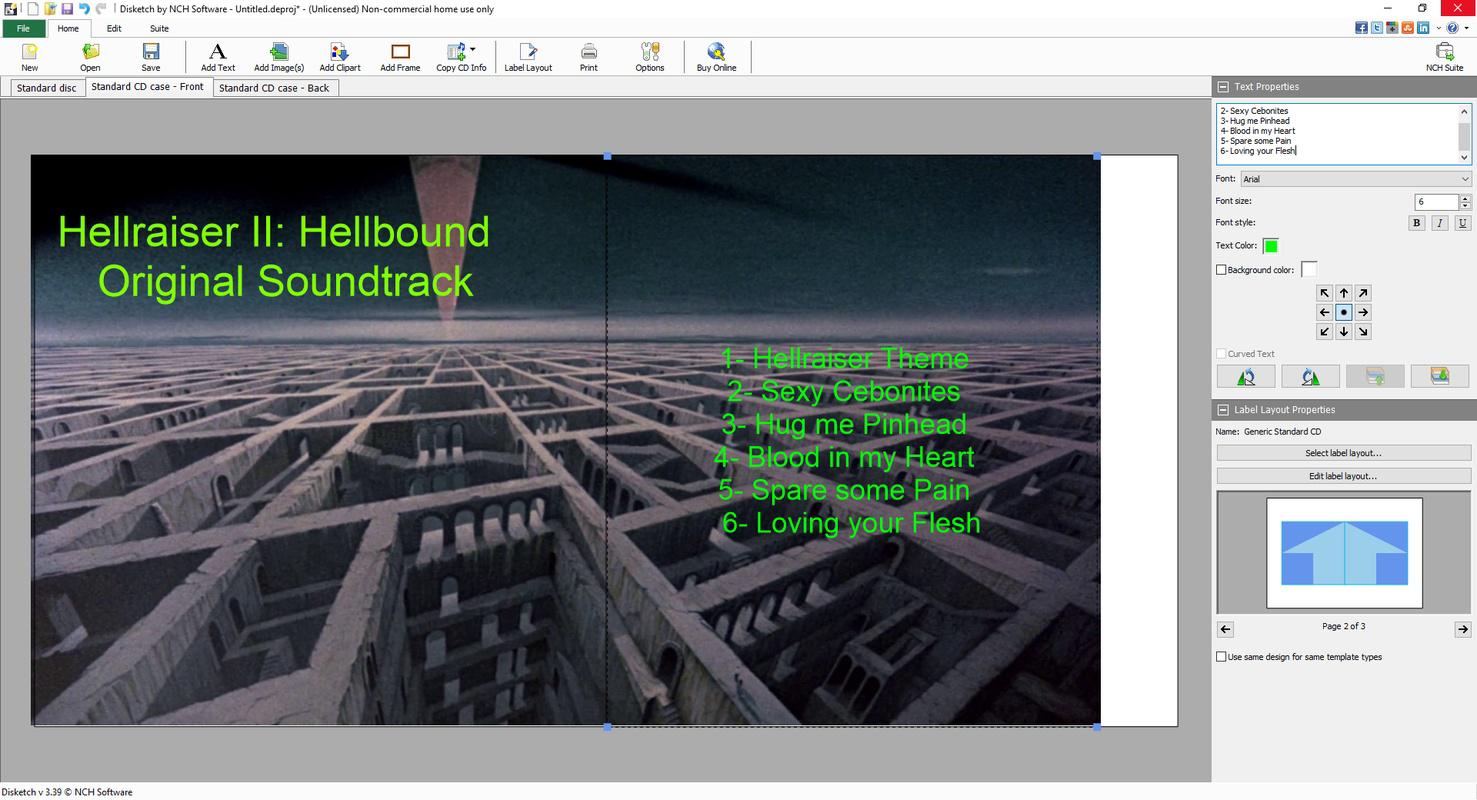Increase font size with up stepper
Viewport: 1477px width, 800px height.
pos(1466,198)
